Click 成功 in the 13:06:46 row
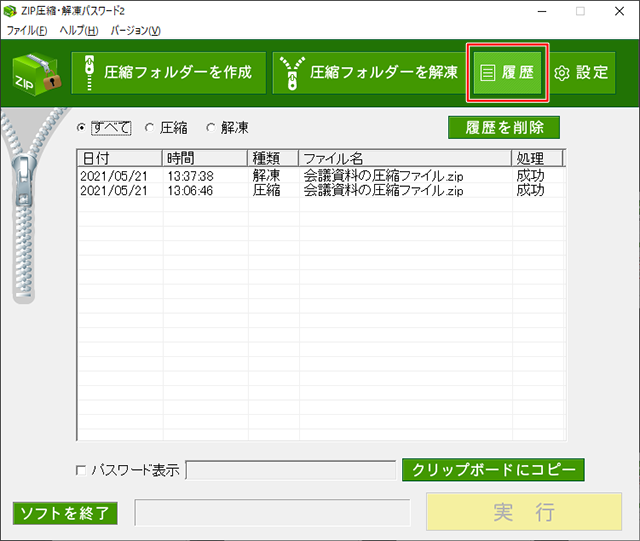Screen dimensions: 640x541 (x=530, y=190)
